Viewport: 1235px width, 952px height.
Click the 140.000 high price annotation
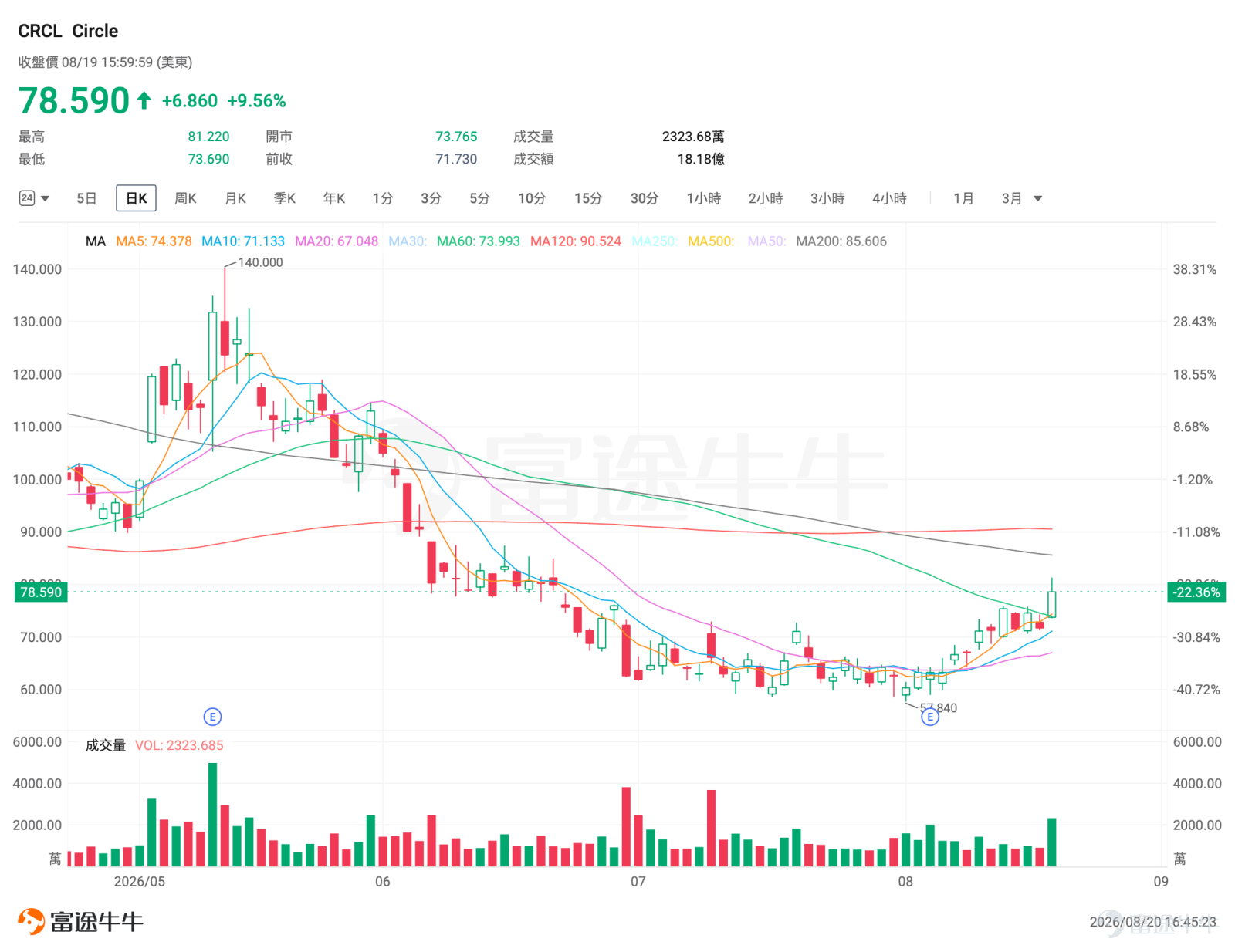point(260,262)
